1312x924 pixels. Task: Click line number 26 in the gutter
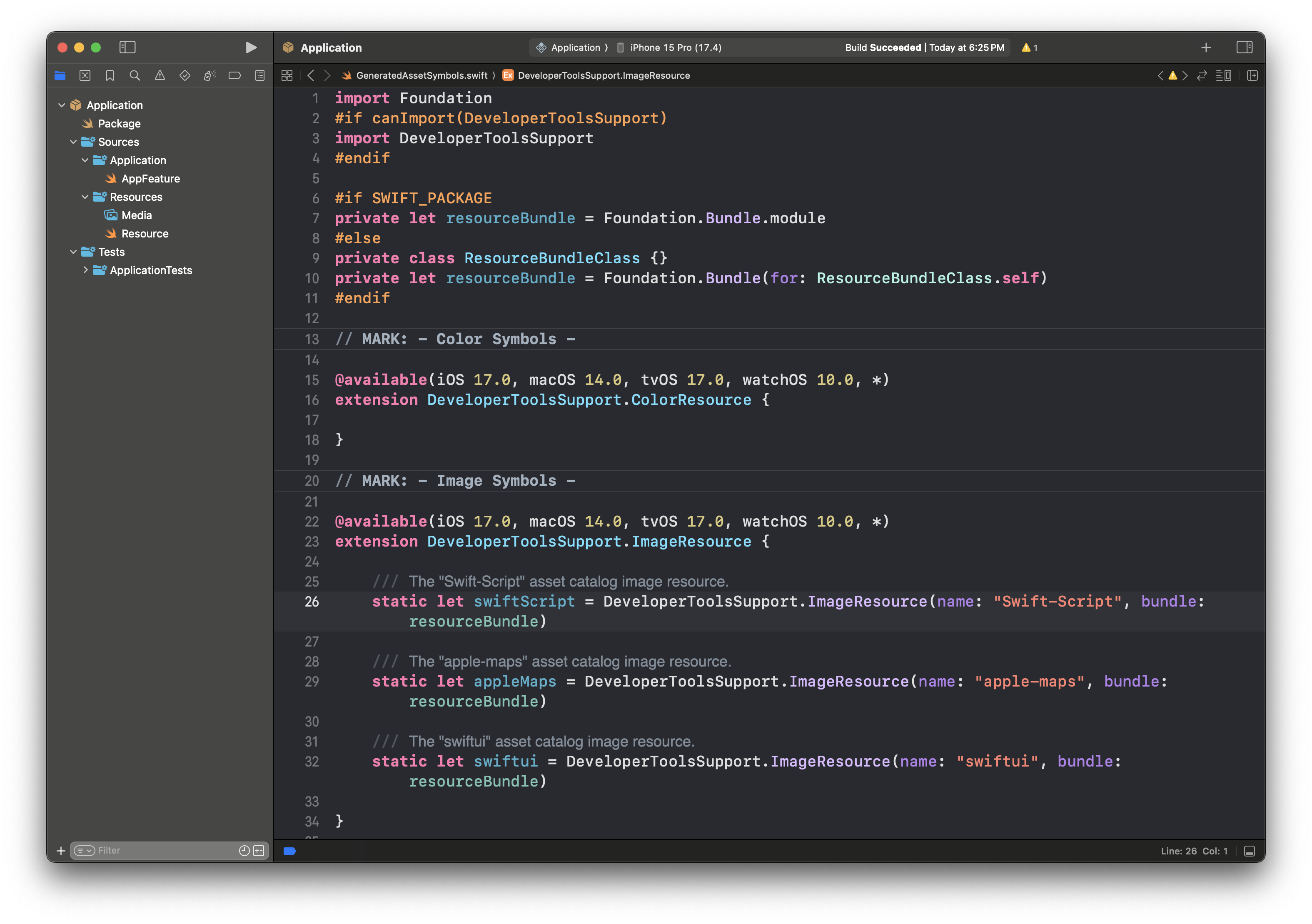tap(312, 601)
